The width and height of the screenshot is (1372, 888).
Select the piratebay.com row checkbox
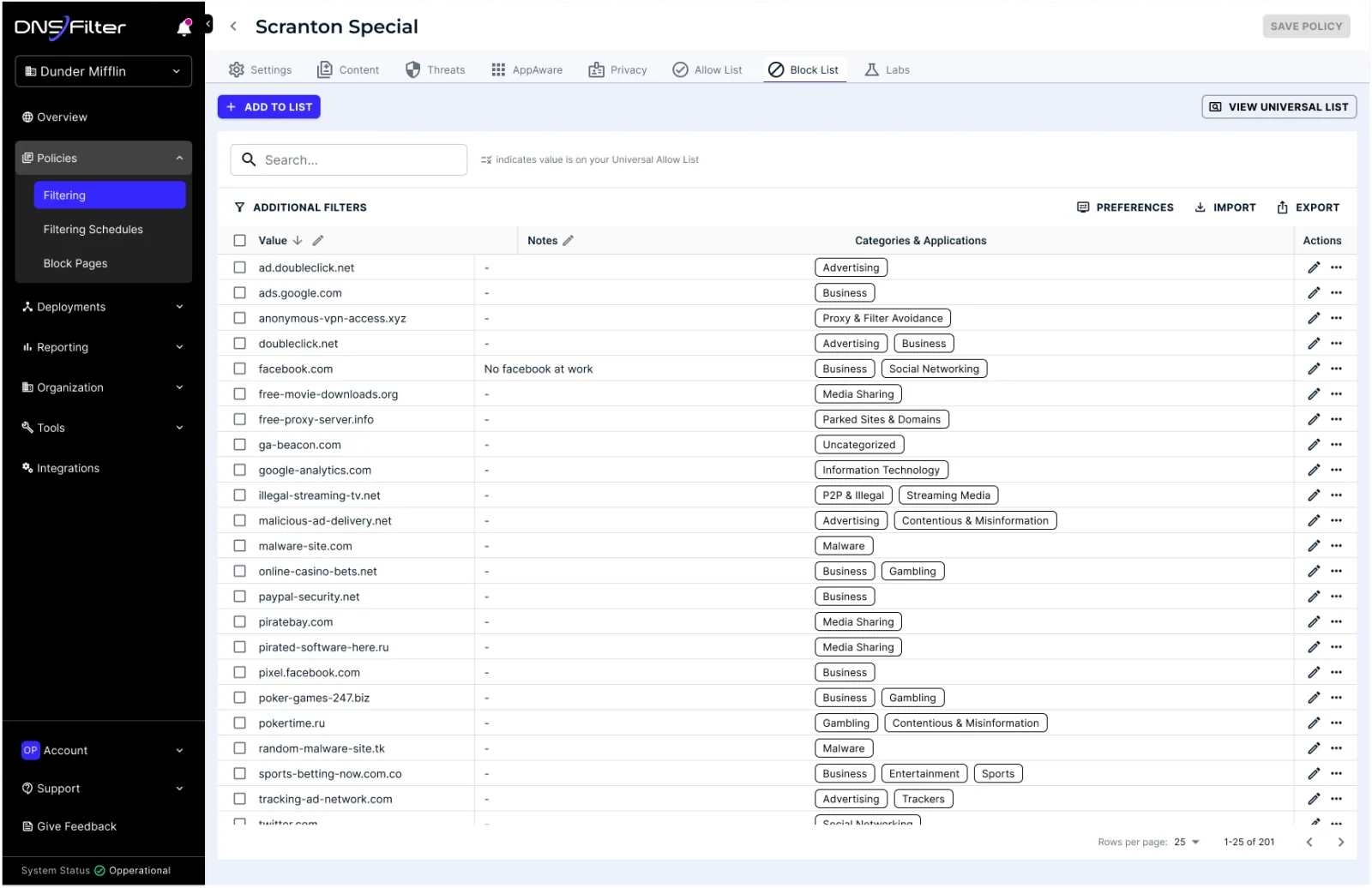(x=240, y=622)
